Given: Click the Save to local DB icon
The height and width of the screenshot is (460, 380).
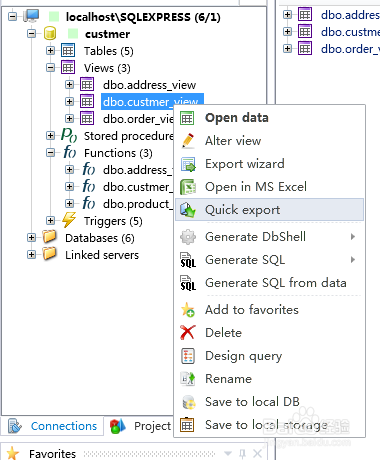Looking at the screenshot, I should pyautogui.click(x=189, y=402).
